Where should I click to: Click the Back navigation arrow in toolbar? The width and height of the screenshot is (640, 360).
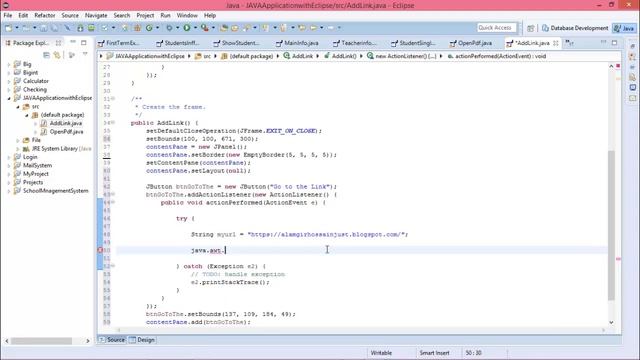pyautogui.click(x=313, y=28)
